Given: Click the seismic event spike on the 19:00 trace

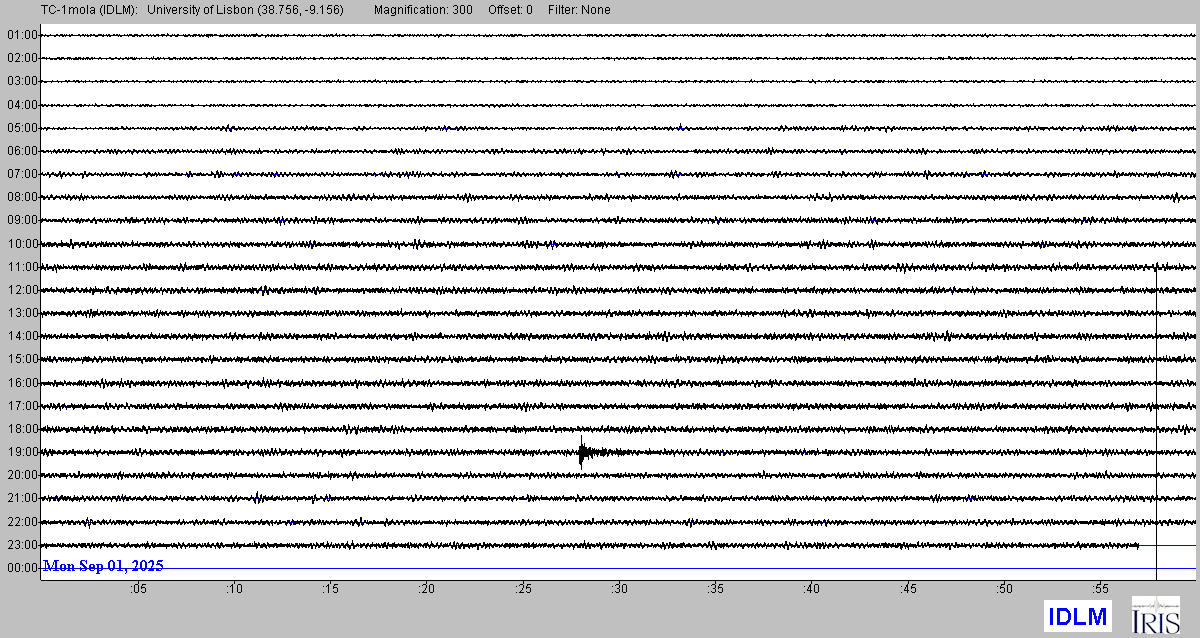Looking at the screenshot, I should click(x=581, y=452).
